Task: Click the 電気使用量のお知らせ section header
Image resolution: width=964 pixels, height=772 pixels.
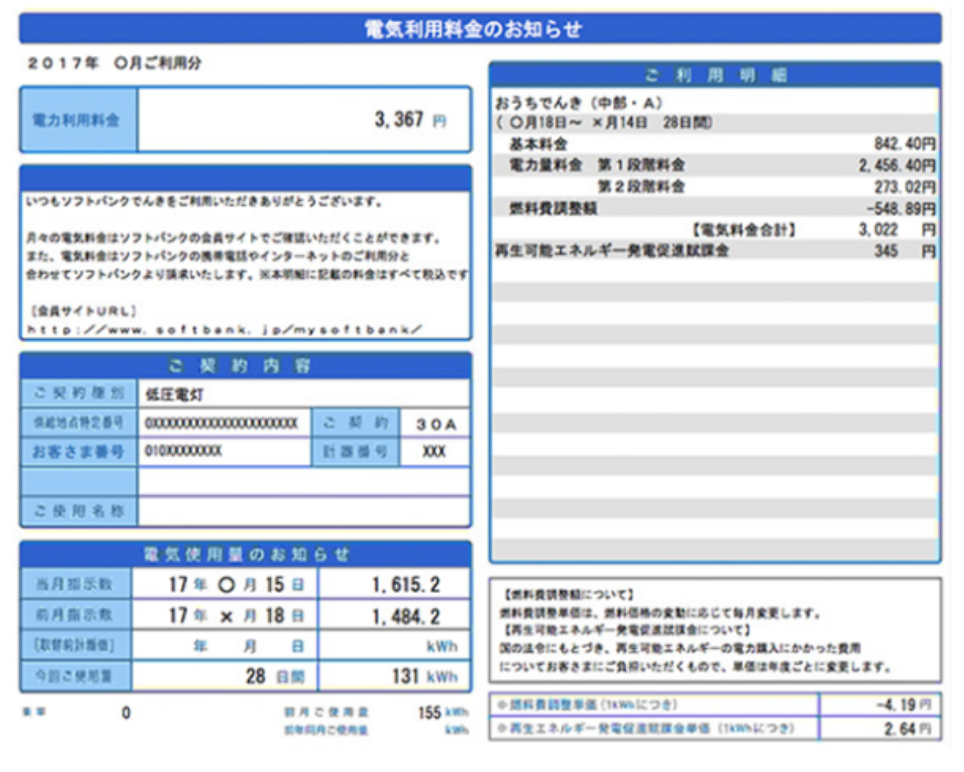Action: 245,554
